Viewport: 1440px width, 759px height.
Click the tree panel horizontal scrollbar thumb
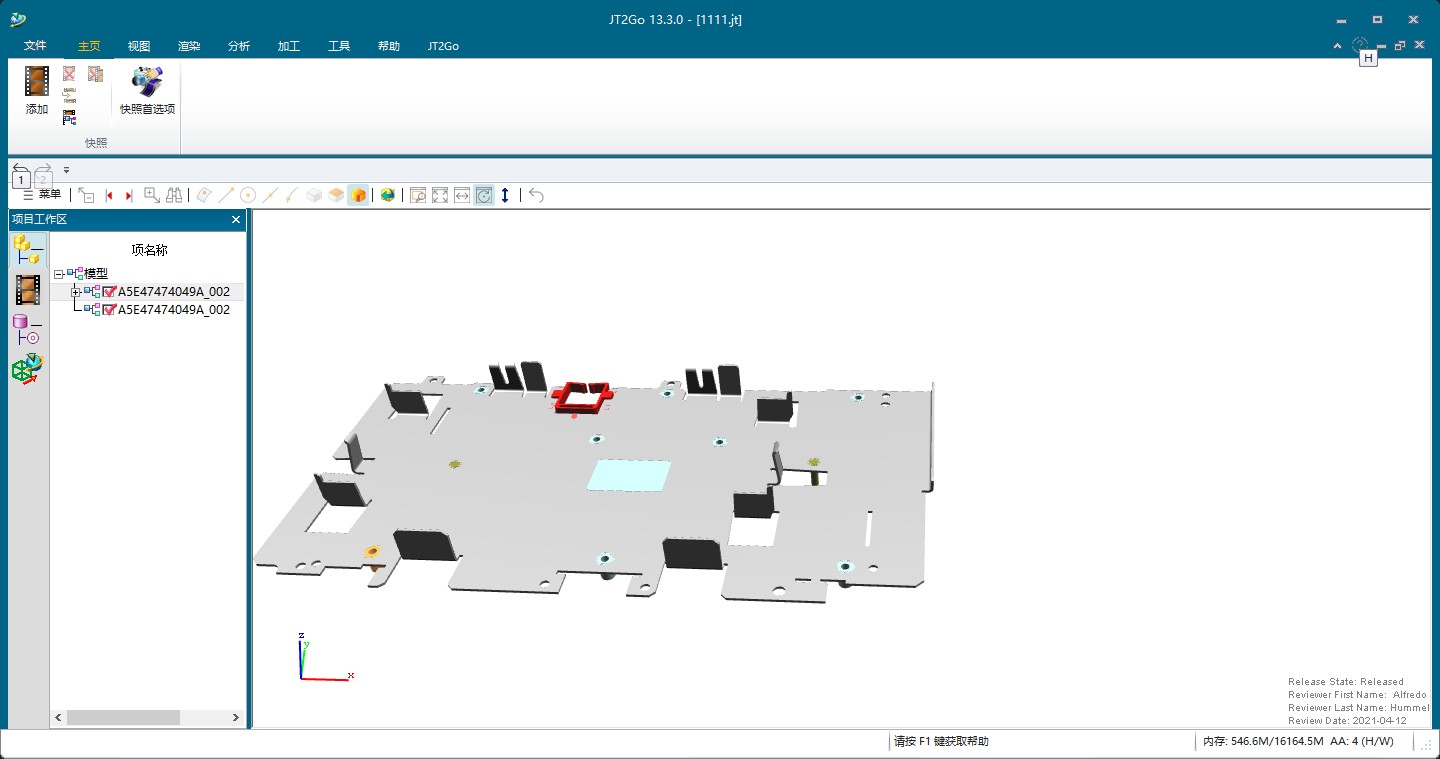123,718
